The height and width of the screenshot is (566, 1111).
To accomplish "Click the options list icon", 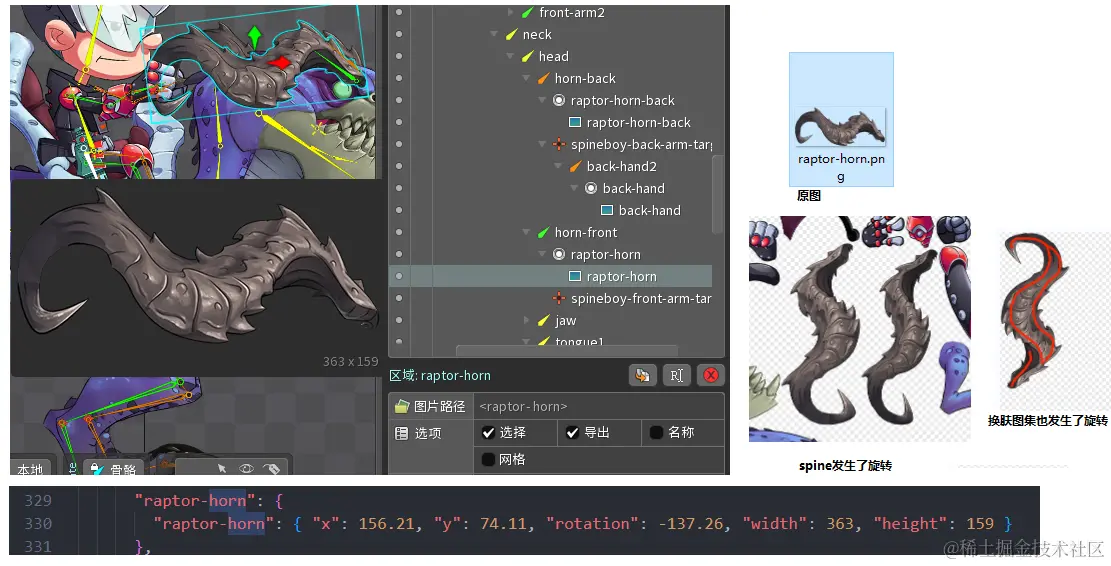I will 402,433.
